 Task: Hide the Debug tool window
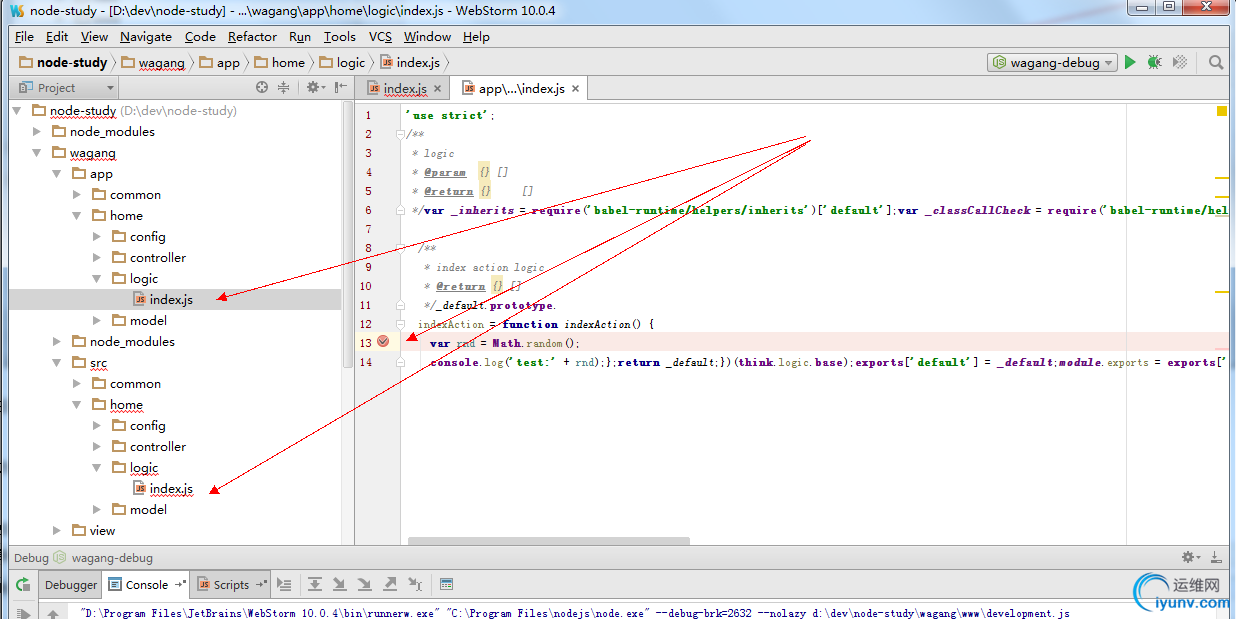click(x=1216, y=557)
